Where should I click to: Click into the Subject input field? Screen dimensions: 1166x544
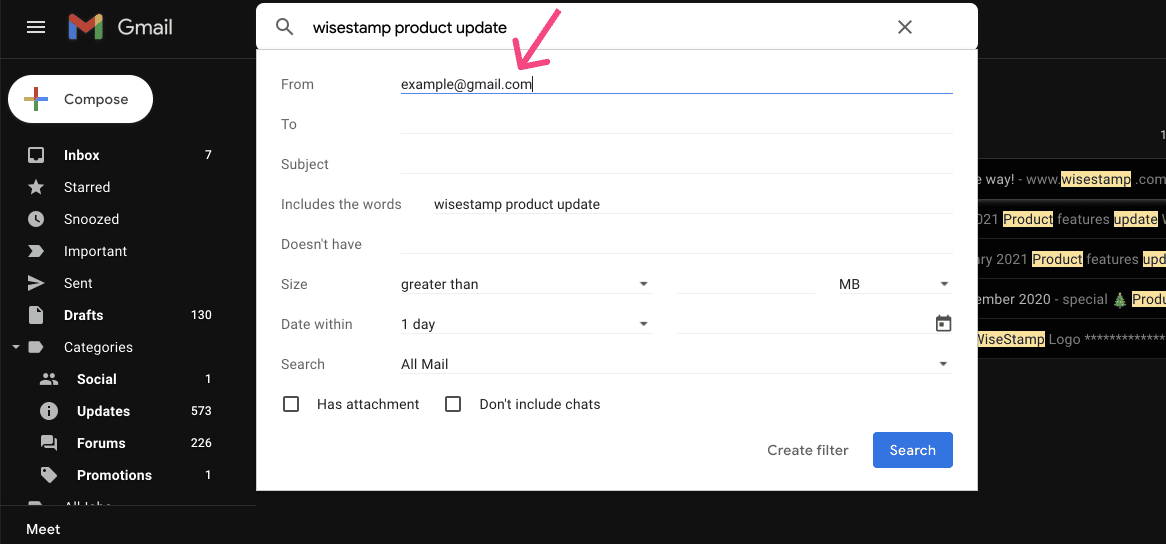tap(676, 164)
